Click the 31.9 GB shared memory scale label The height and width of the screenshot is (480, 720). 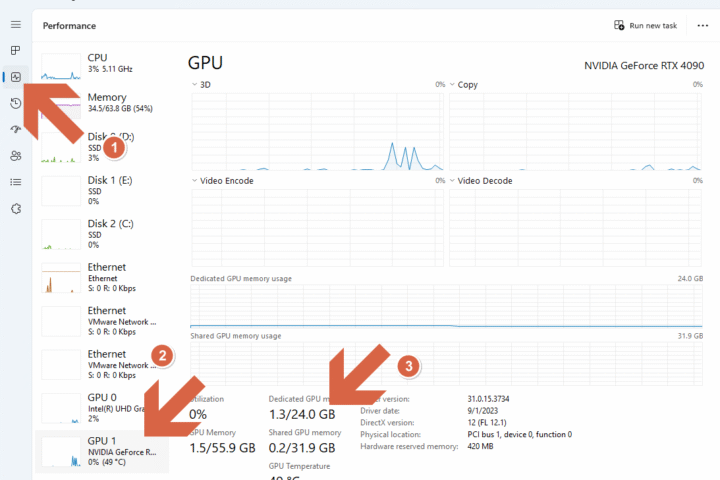690,336
